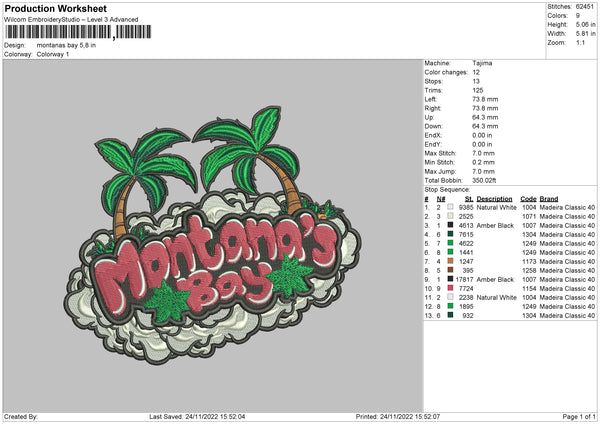Click the dark green swatch in the 7615 row
600x424 pixels.
tap(450, 234)
